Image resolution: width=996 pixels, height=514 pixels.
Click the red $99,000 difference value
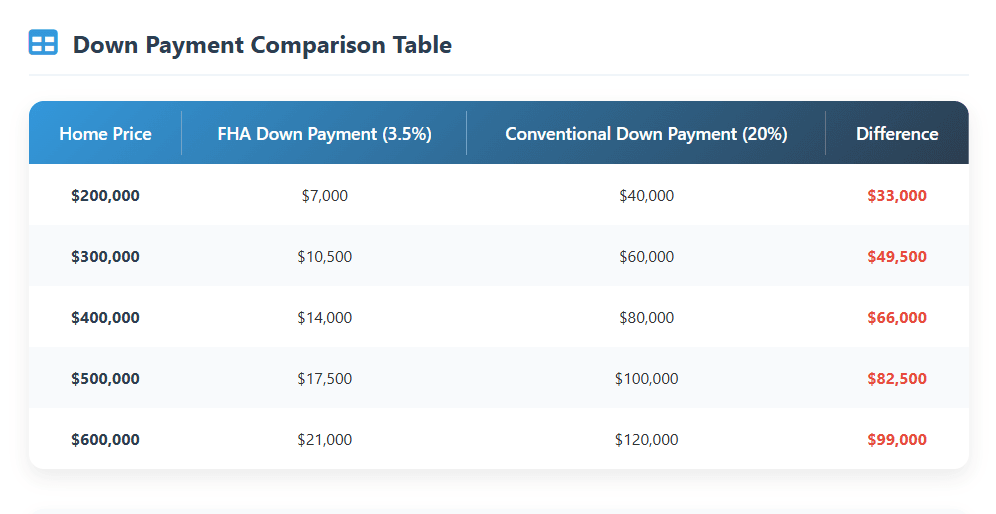pyautogui.click(x=897, y=440)
